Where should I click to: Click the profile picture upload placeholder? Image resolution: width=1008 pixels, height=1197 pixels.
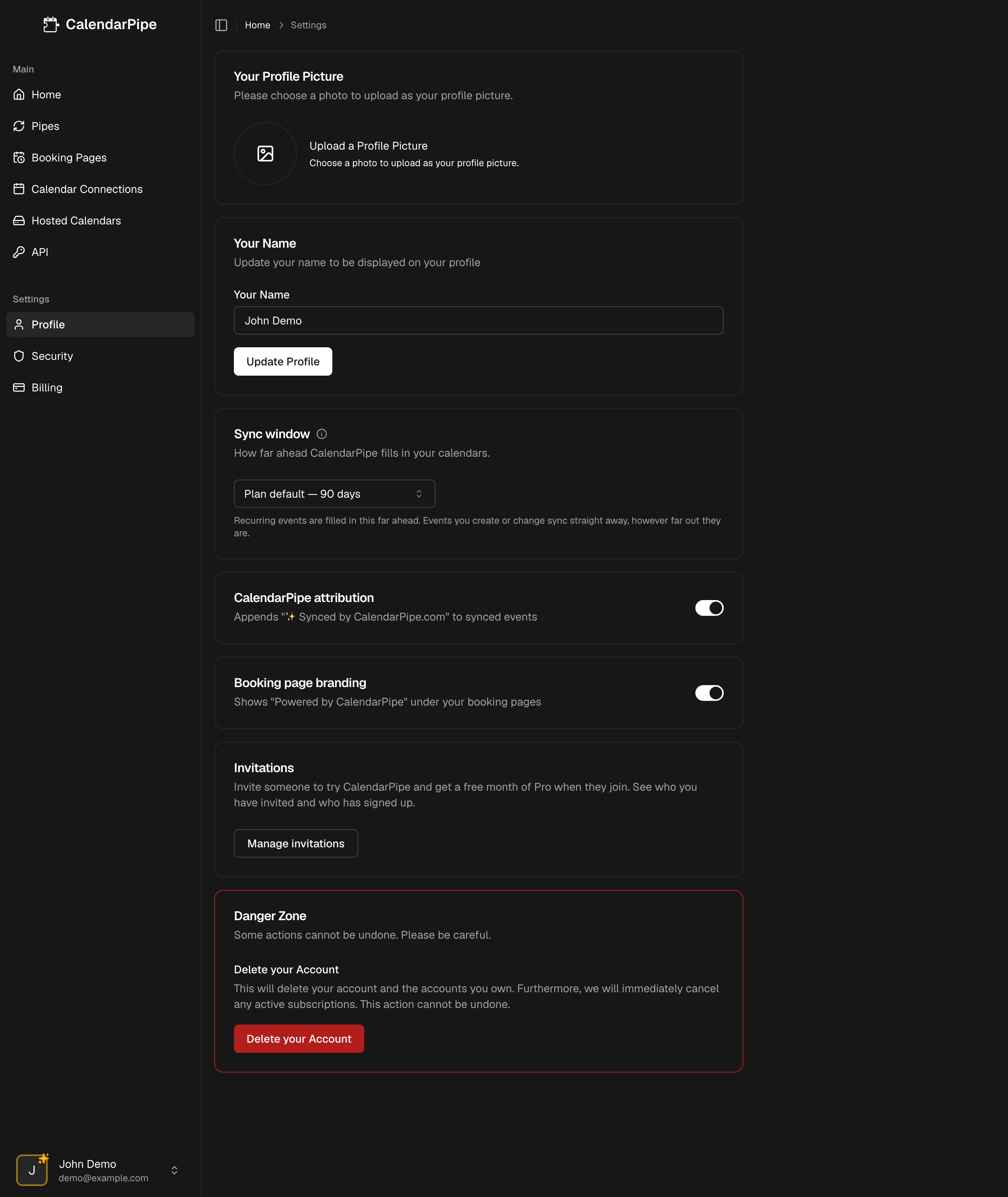click(x=265, y=153)
